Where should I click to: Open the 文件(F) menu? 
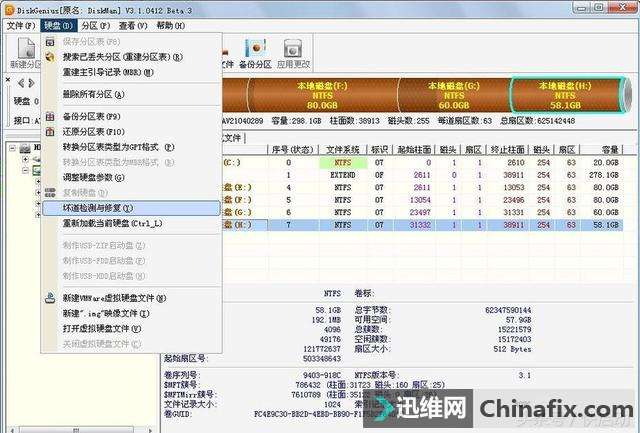(20, 26)
